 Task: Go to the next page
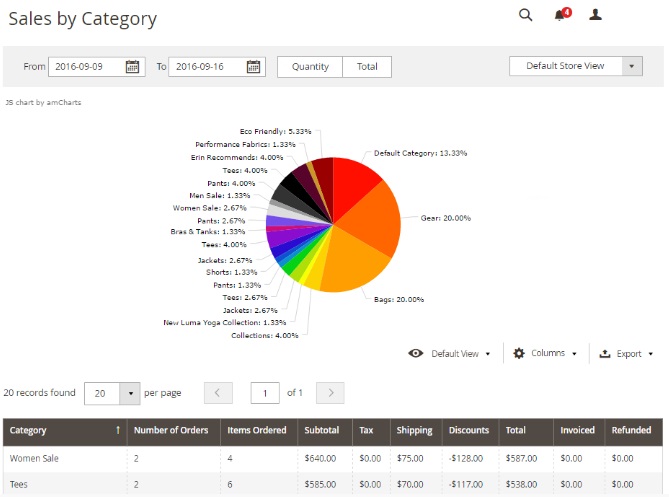pyautogui.click(x=330, y=393)
